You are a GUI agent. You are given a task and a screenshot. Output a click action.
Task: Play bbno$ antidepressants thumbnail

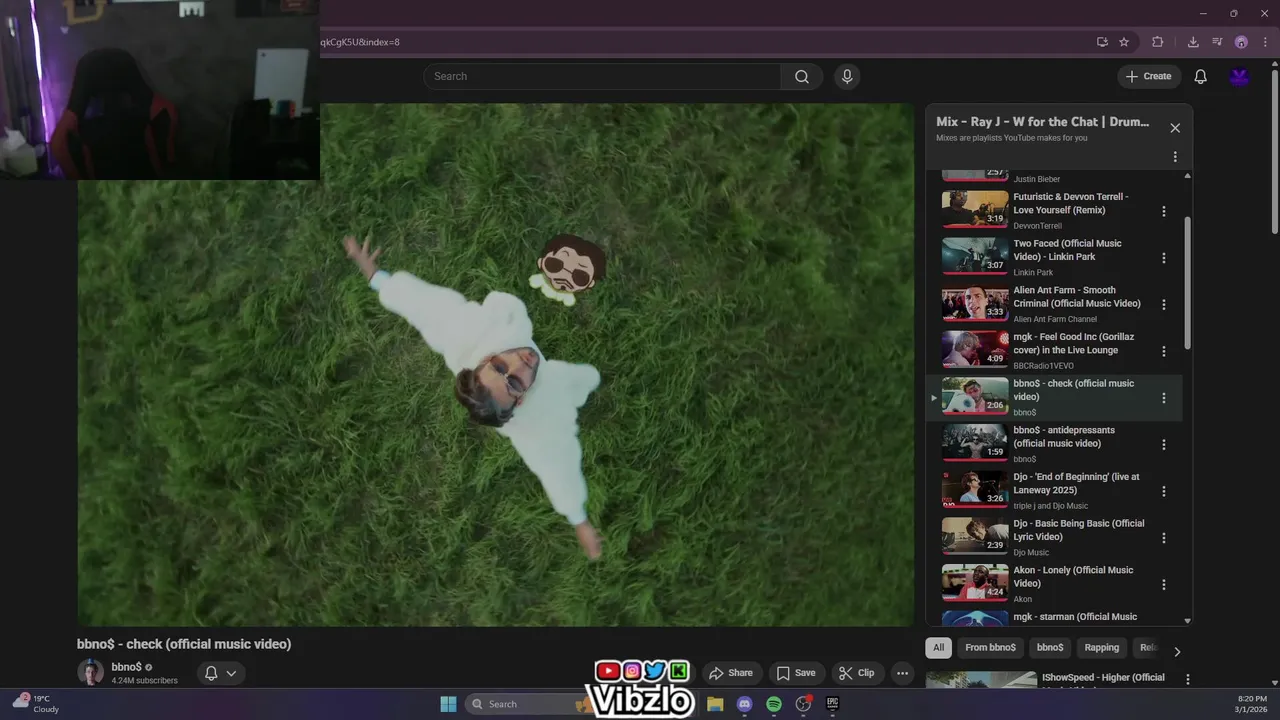click(x=975, y=443)
